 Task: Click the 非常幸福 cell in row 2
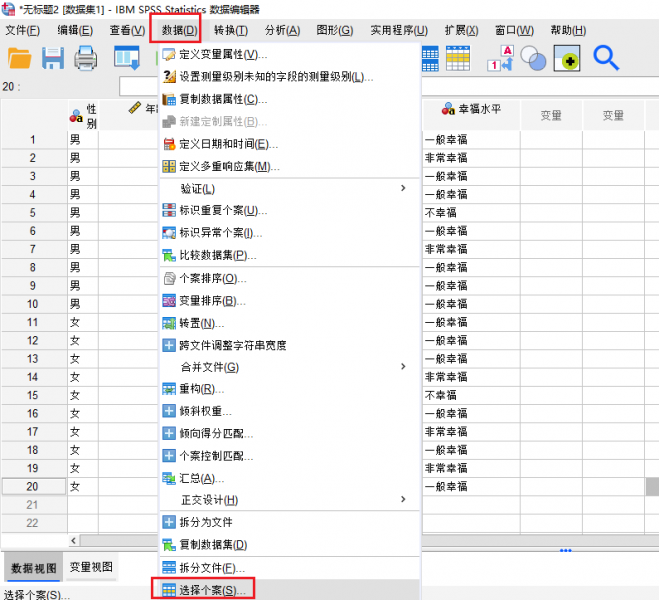pos(471,158)
